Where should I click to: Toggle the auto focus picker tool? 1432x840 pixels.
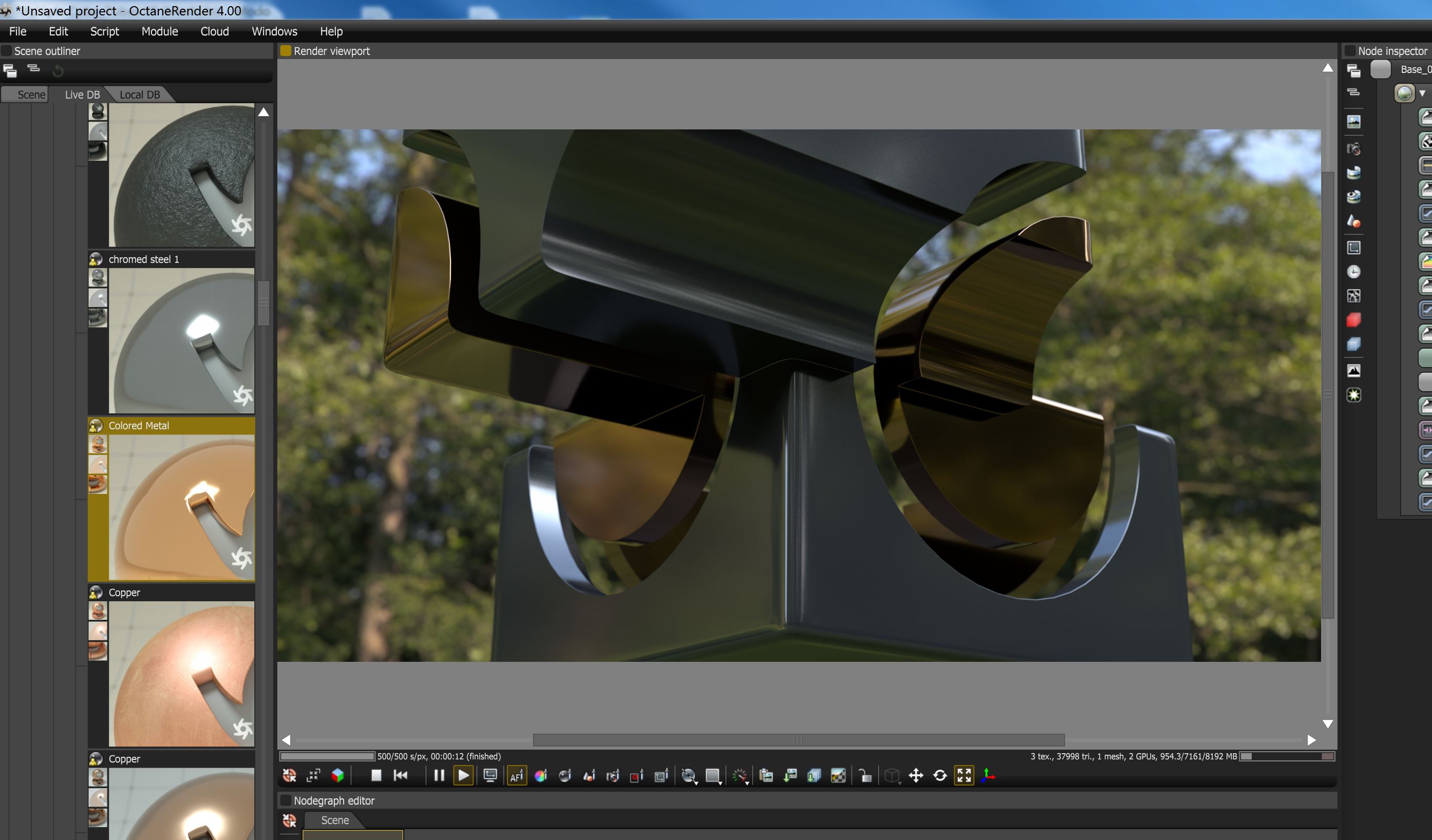517,776
